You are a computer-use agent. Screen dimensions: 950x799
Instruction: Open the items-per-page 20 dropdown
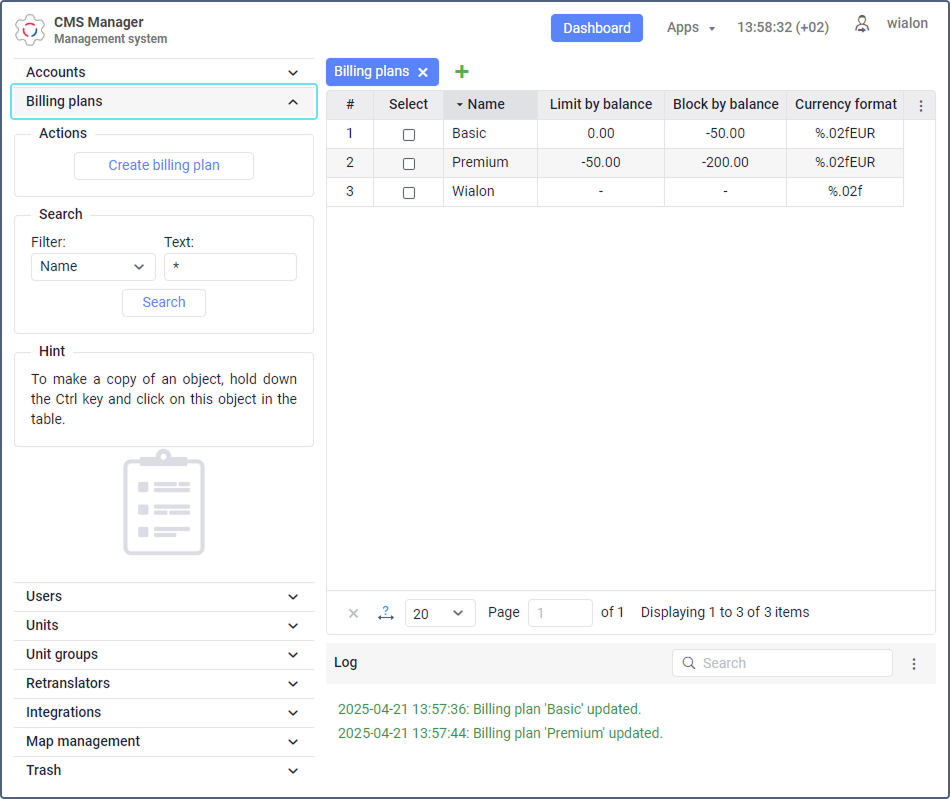point(440,613)
